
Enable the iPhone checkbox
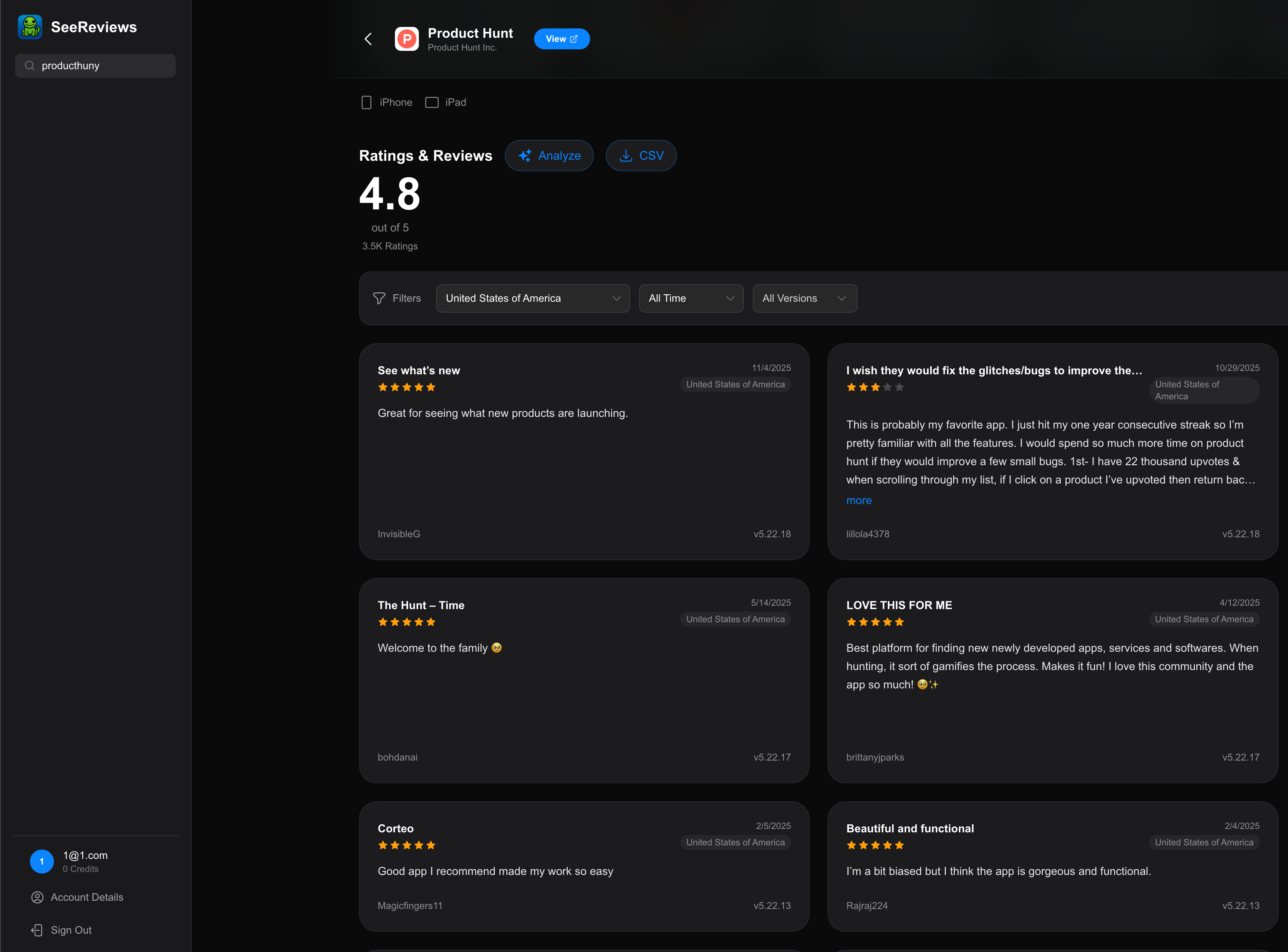(367, 102)
